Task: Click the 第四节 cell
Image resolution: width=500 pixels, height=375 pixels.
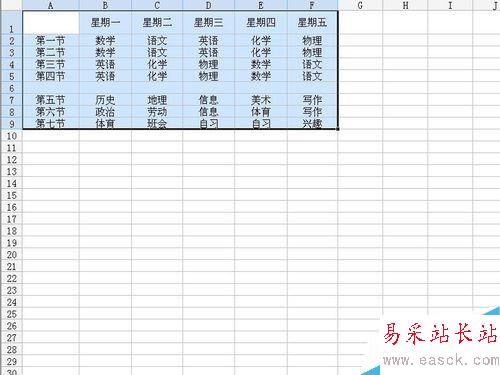Action: [51, 76]
